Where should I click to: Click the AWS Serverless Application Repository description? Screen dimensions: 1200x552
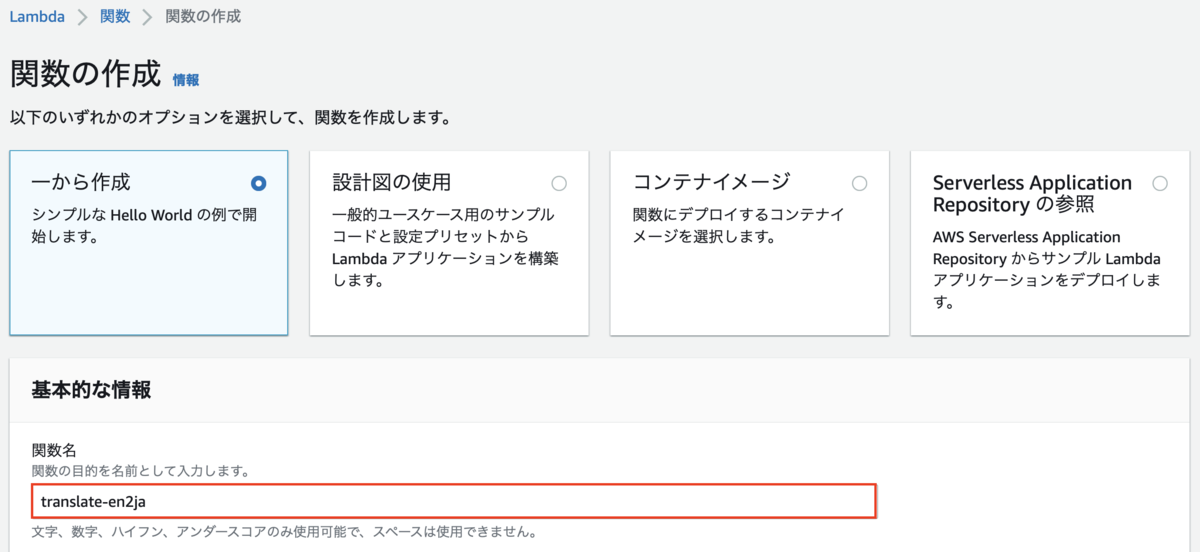pos(1046,270)
